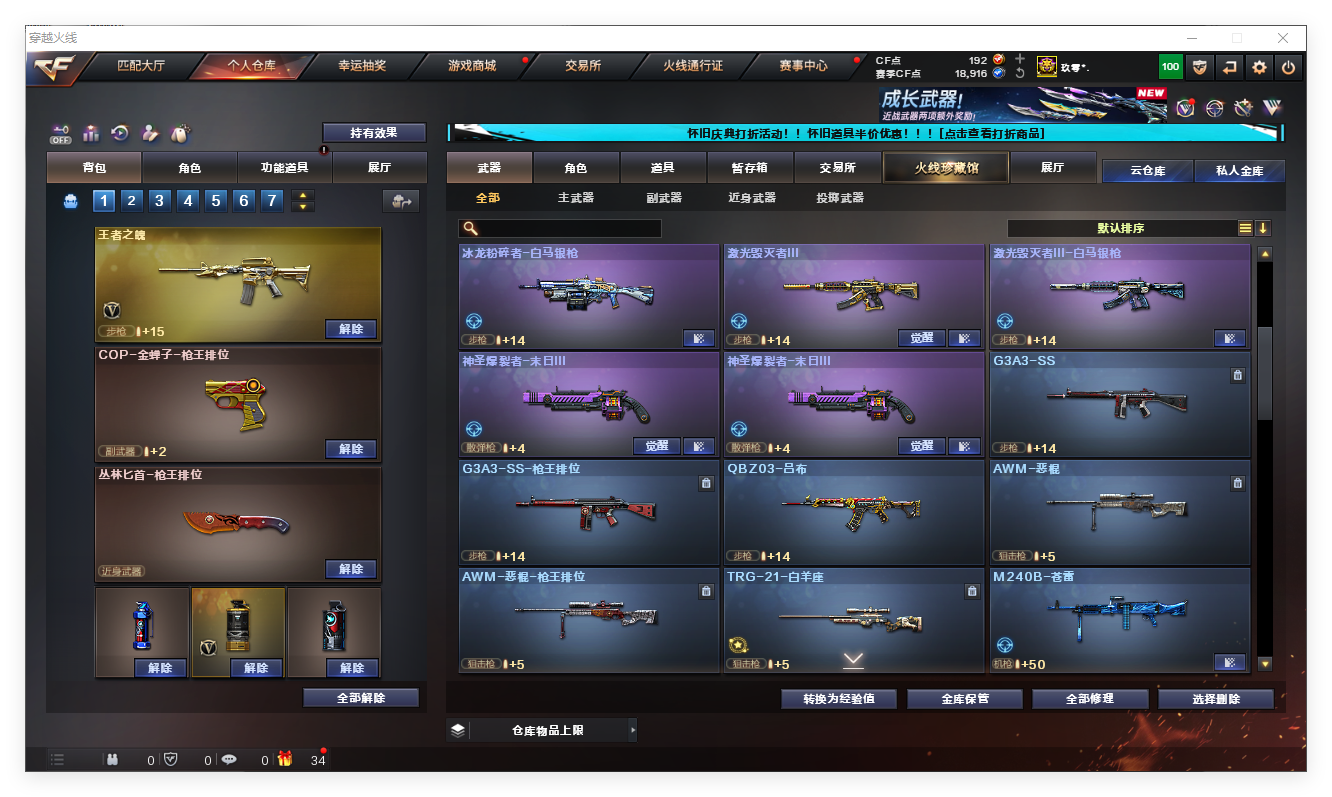Toggle sort direction arrow button
This screenshot has width=1332, height=797.
coord(1263,228)
